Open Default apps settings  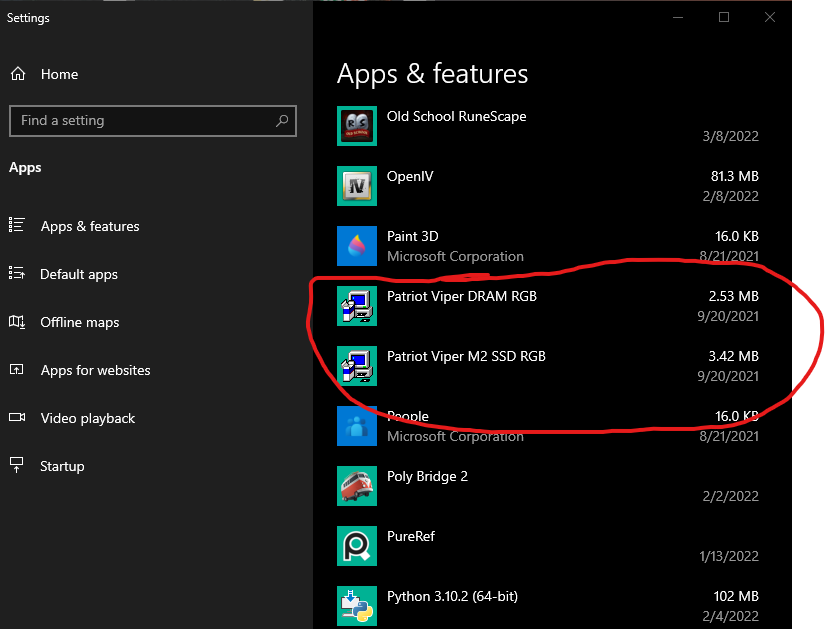click(x=79, y=275)
